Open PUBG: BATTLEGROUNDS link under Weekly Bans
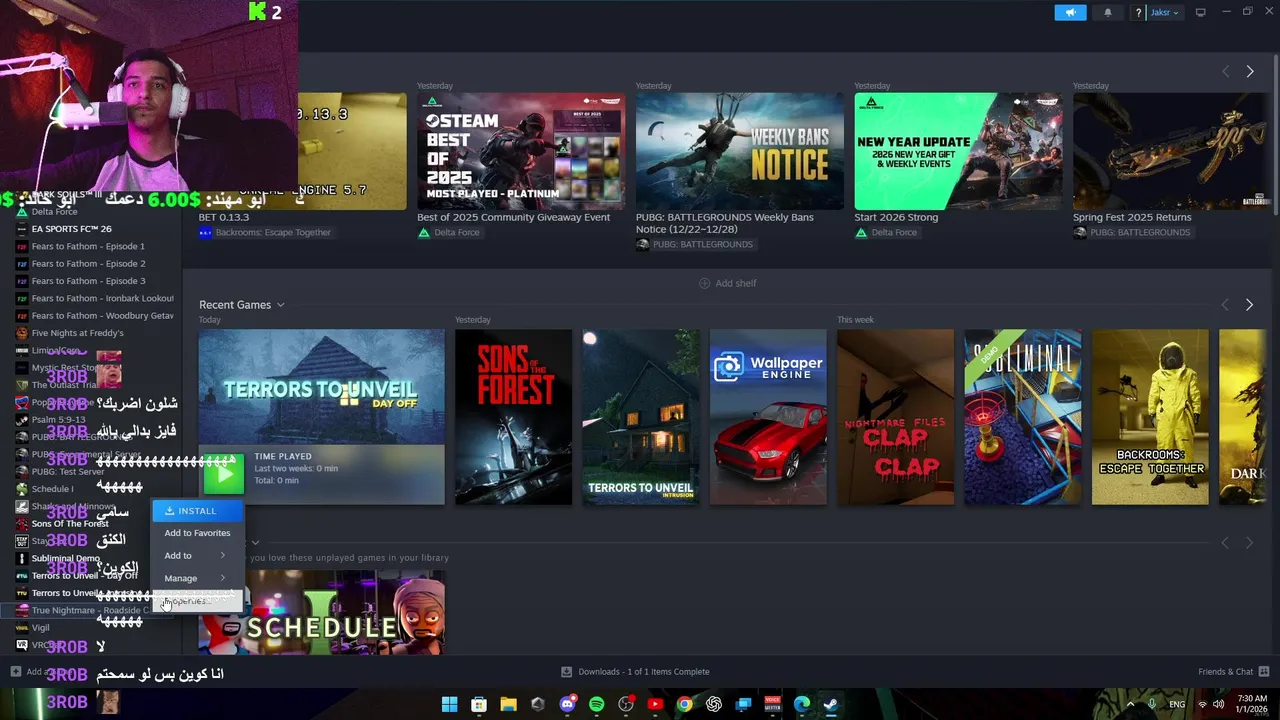The height and width of the screenshot is (720, 1280). tap(703, 245)
